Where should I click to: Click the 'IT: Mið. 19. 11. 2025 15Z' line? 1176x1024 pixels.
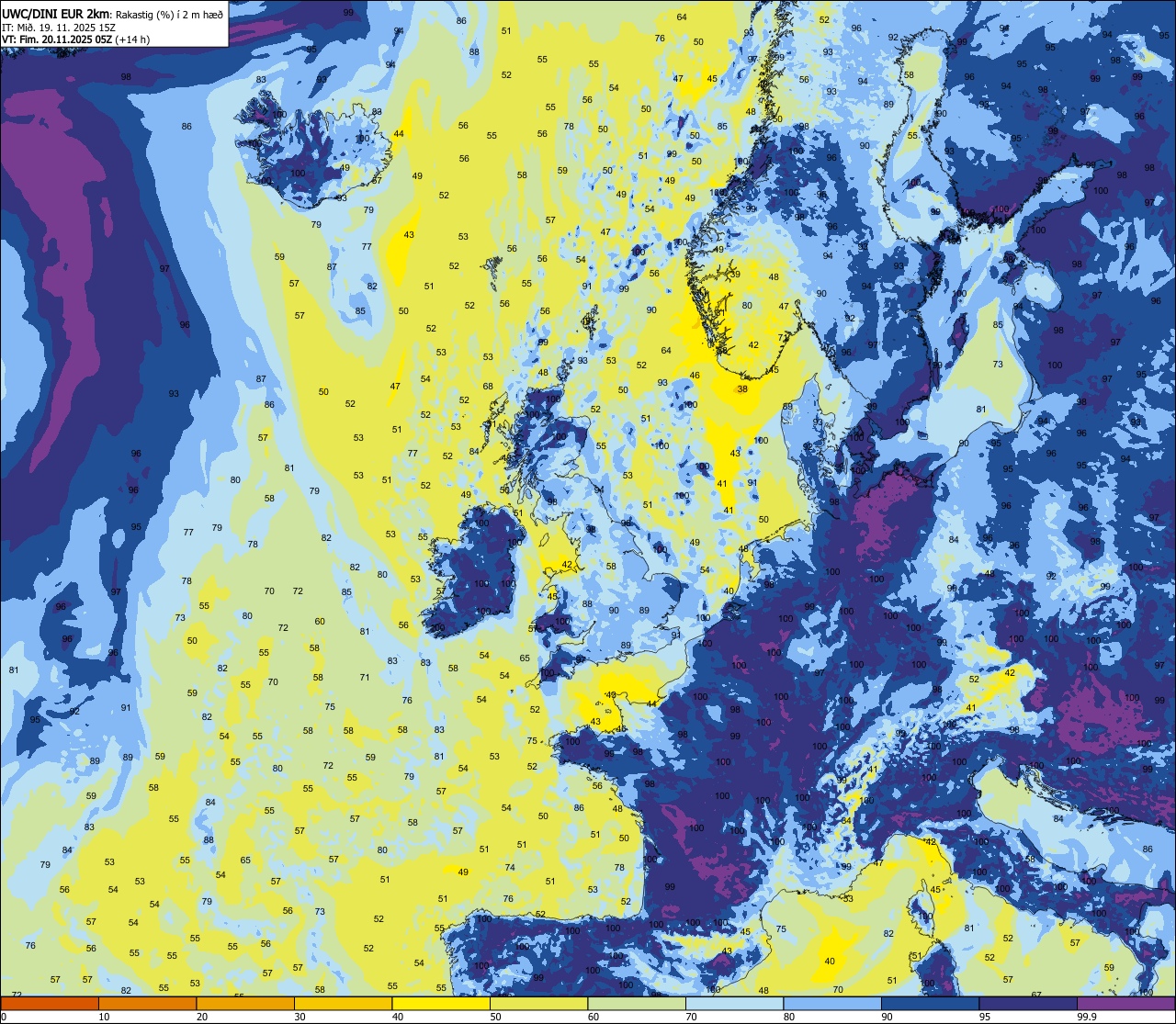coord(60,27)
